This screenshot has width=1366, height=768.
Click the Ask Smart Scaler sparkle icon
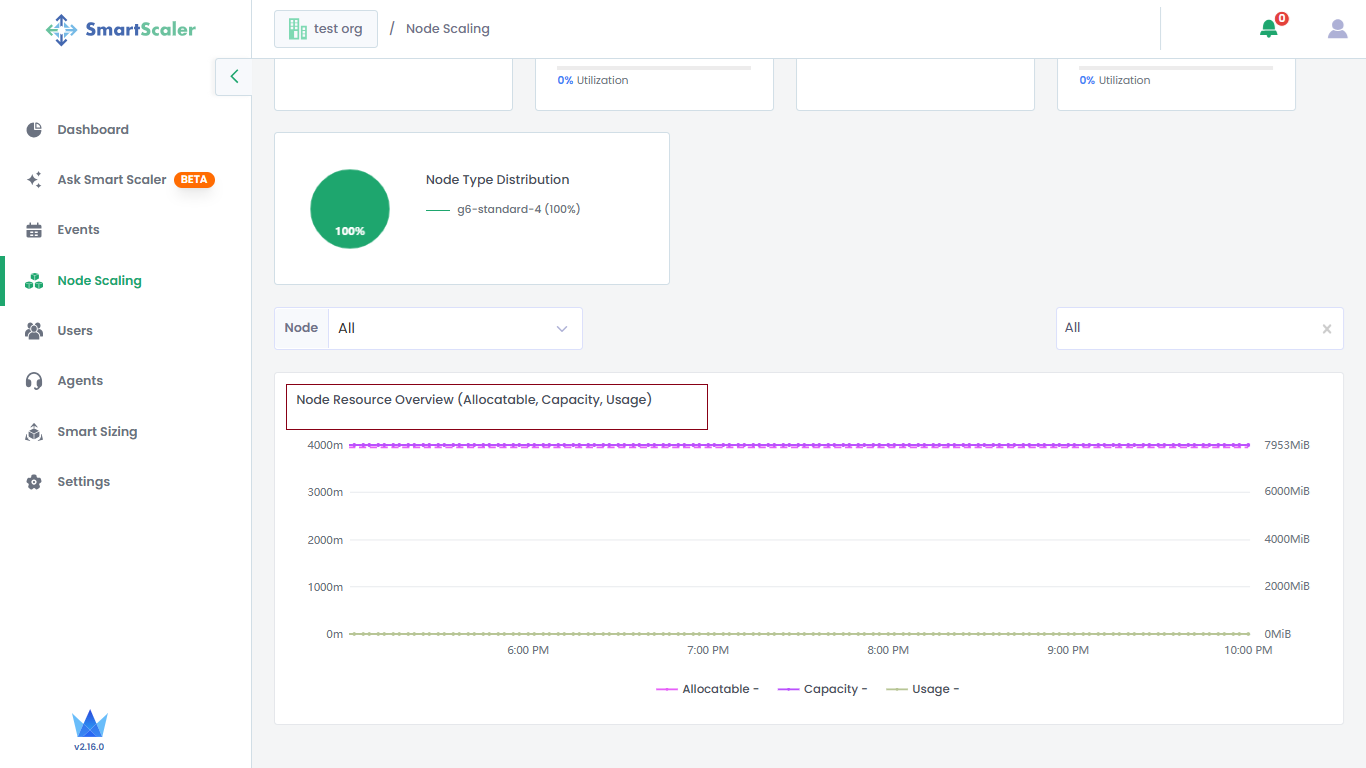point(34,180)
